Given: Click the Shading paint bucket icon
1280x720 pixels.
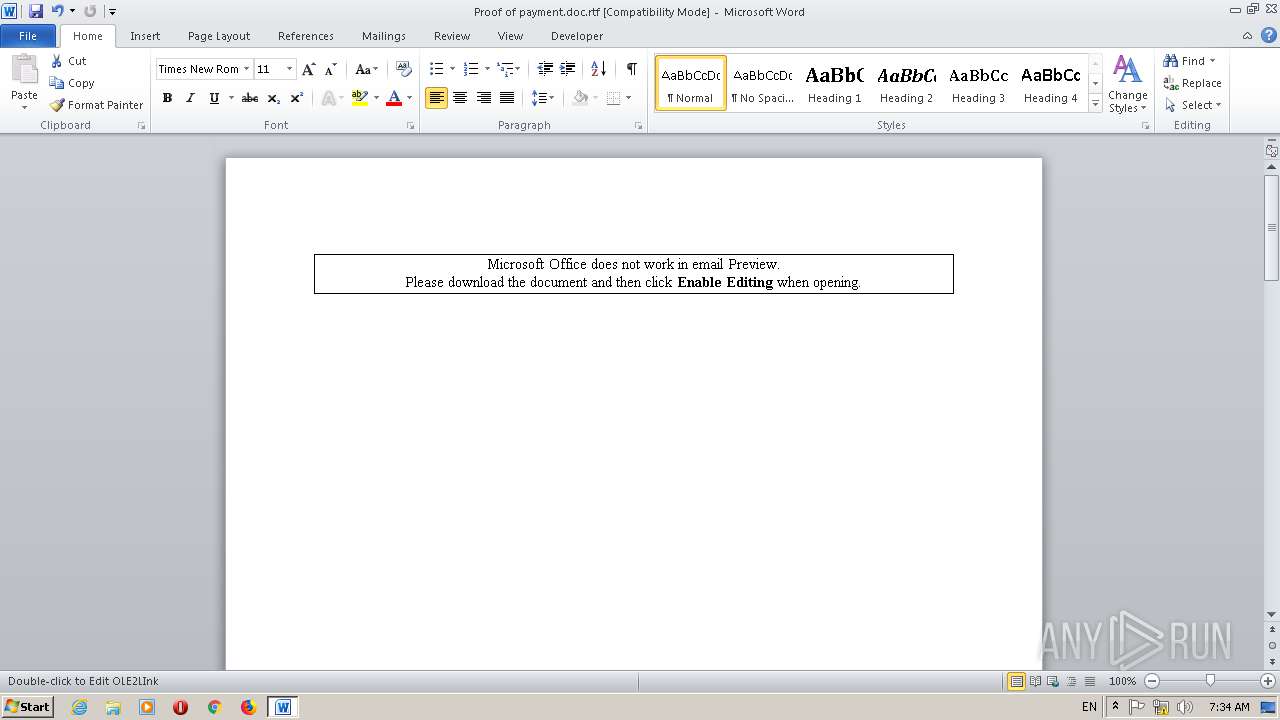Looking at the screenshot, I should 580,98.
